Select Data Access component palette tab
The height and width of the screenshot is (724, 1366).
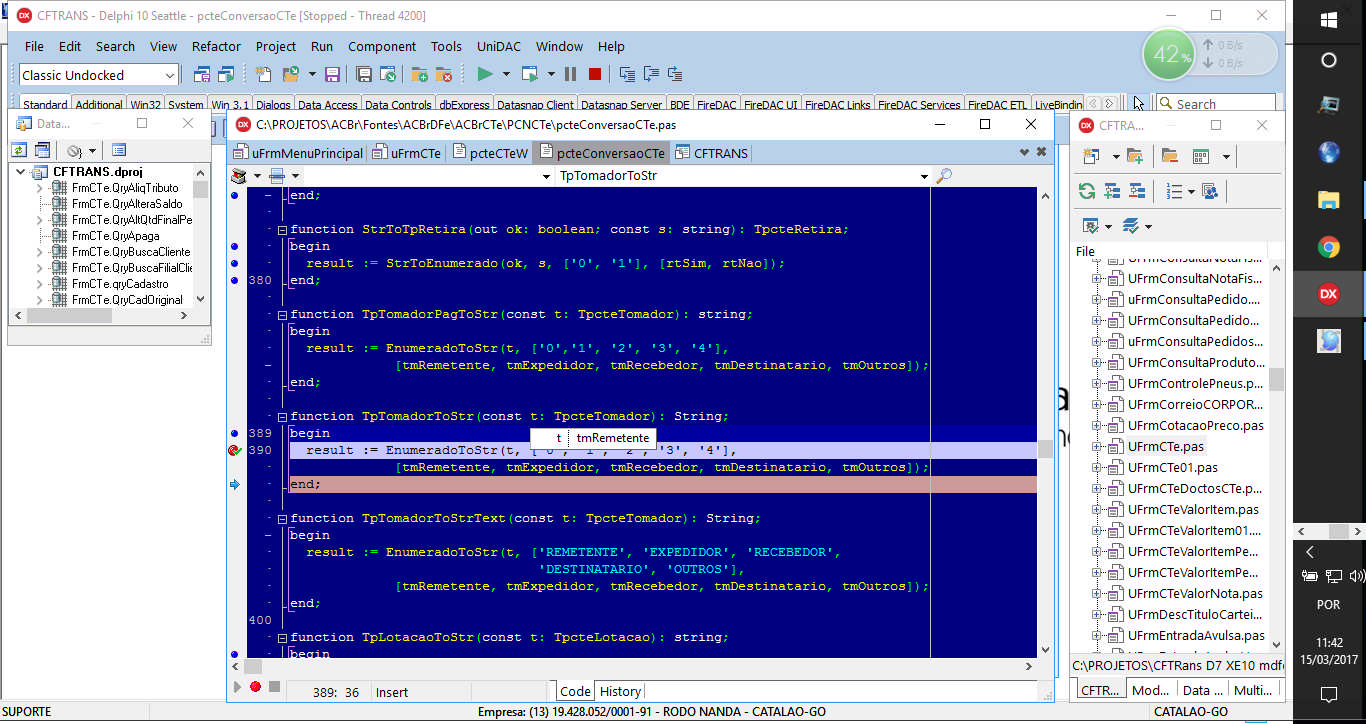327,104
